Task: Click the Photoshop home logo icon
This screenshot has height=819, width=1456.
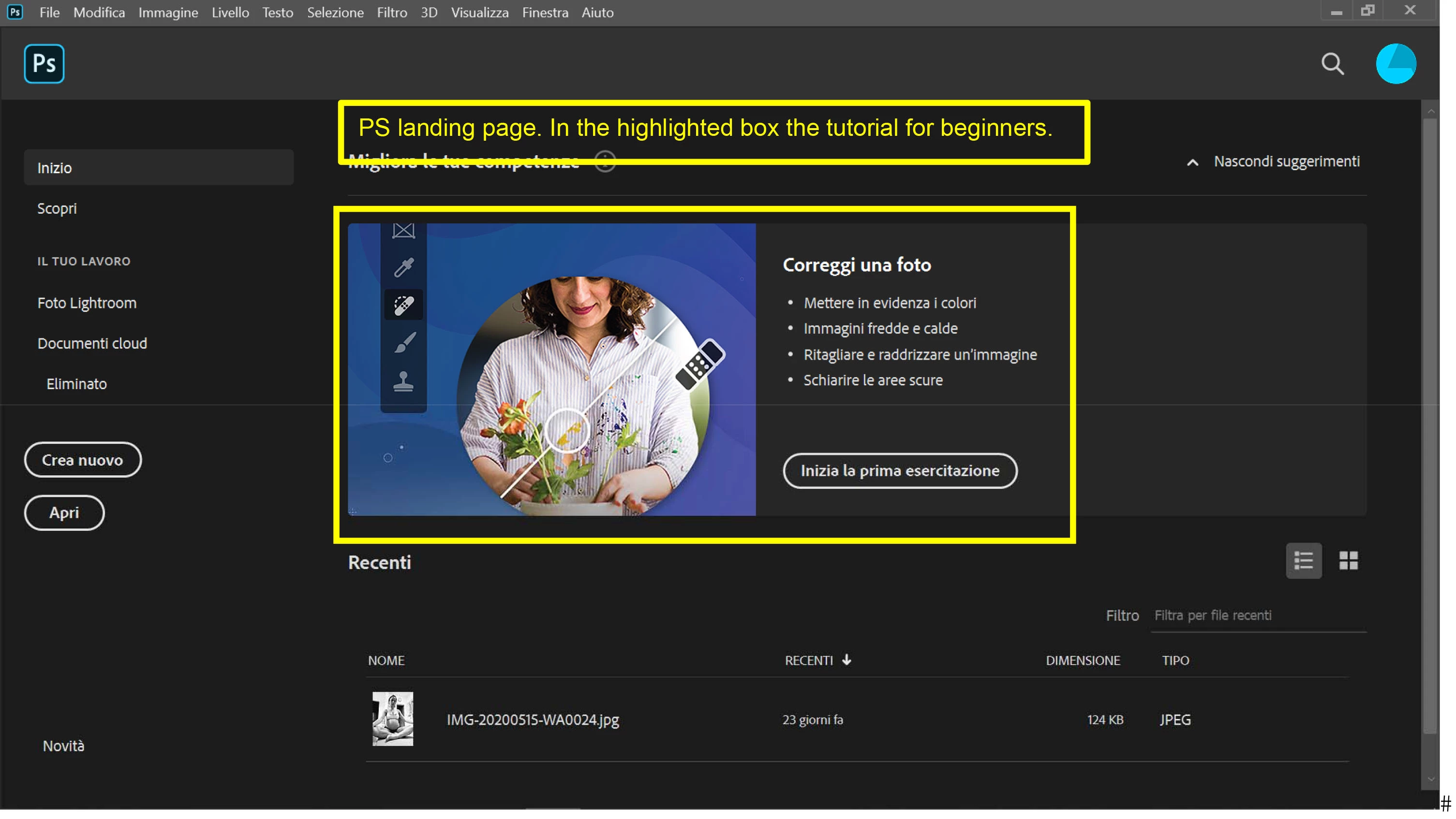Action: click(44, 63)
